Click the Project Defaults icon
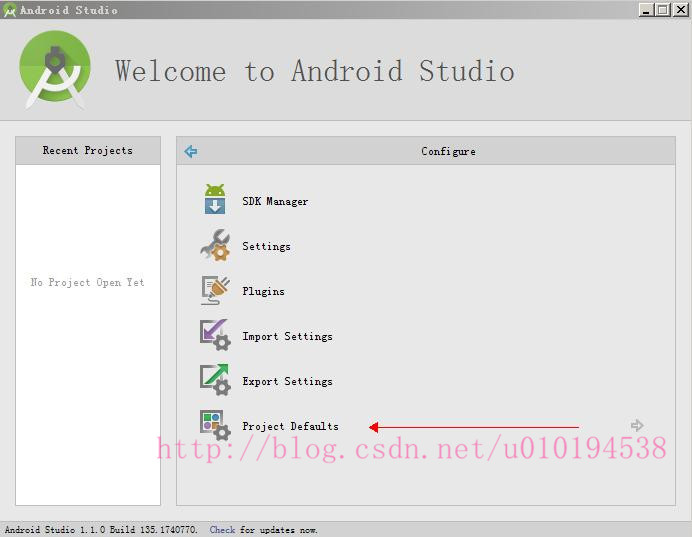 click(x=215, y=425)
